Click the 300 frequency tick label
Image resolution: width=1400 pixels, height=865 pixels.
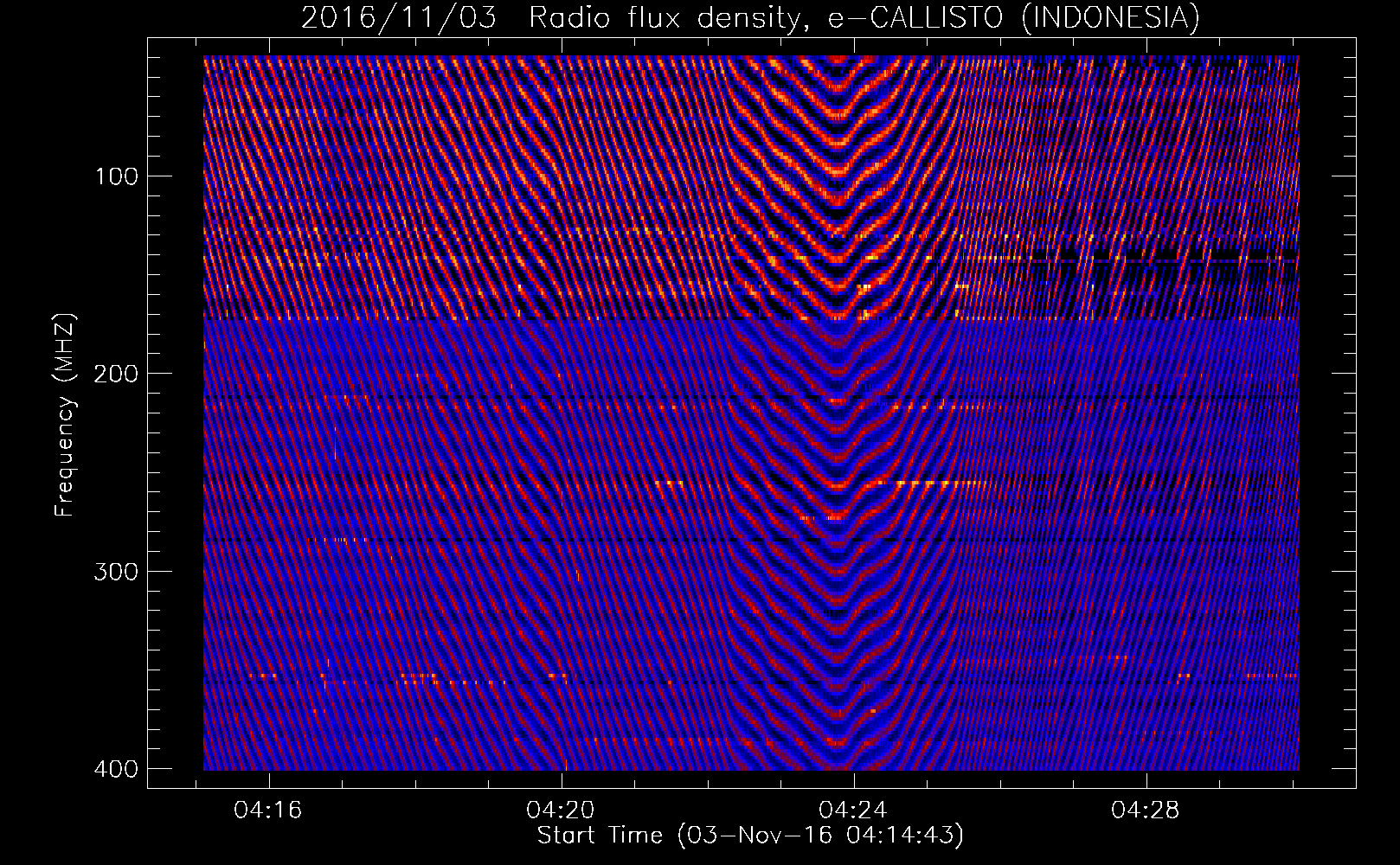pos(115,571)
